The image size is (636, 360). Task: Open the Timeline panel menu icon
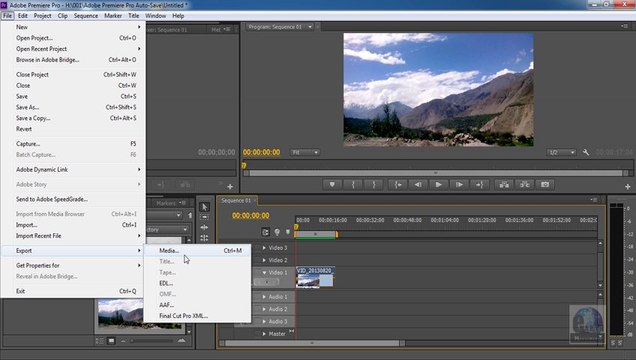click(594, 199)
